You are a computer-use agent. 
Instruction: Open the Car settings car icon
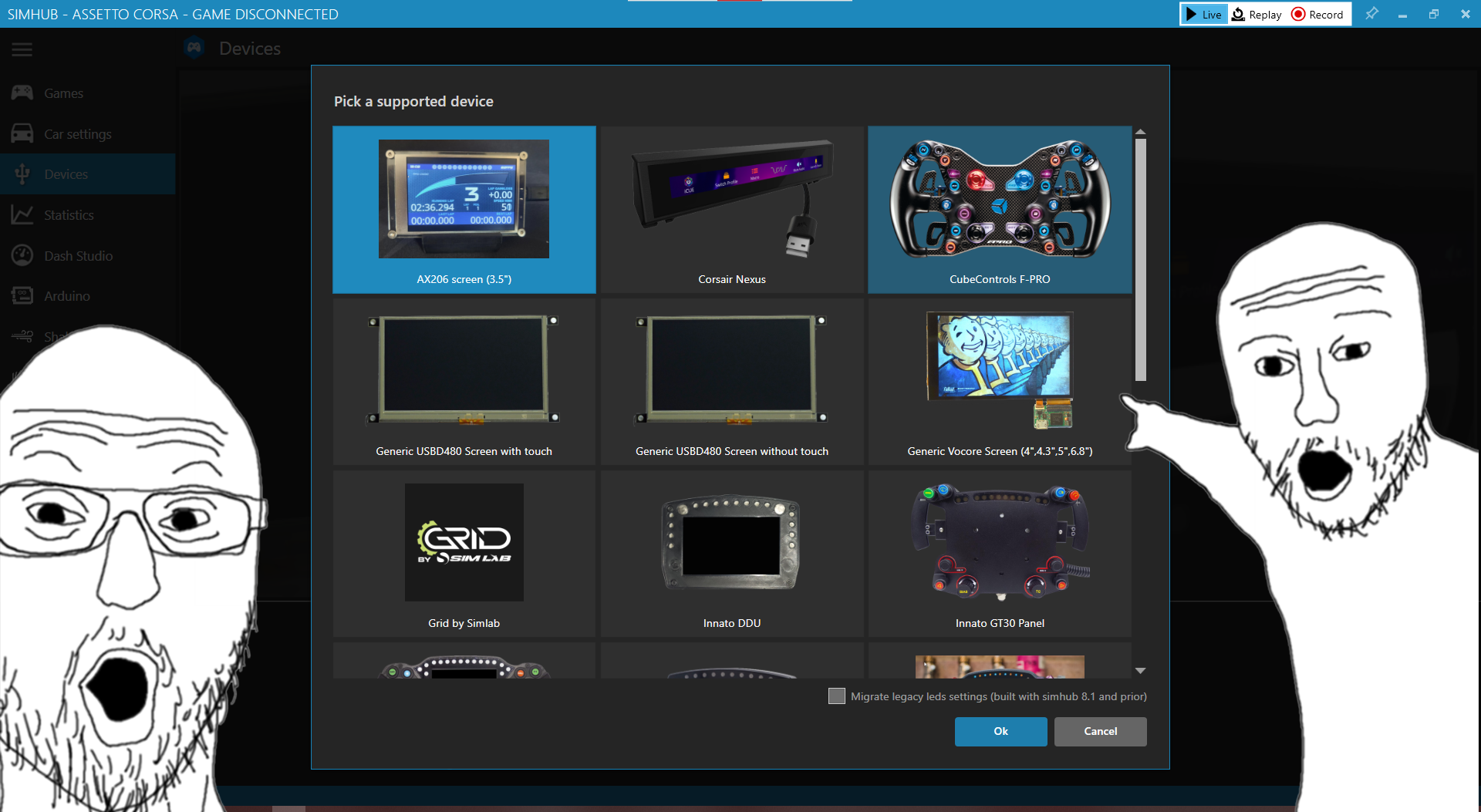[22, 134]
